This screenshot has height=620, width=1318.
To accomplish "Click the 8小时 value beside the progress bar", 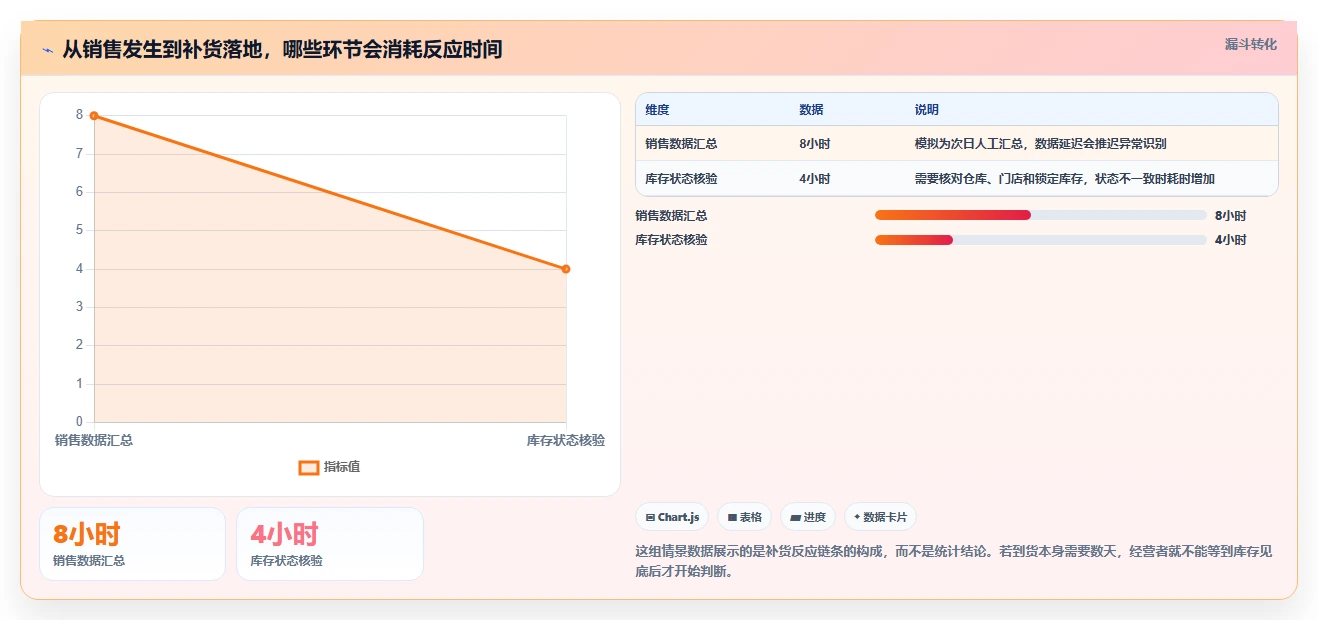I will [1230, 216].
